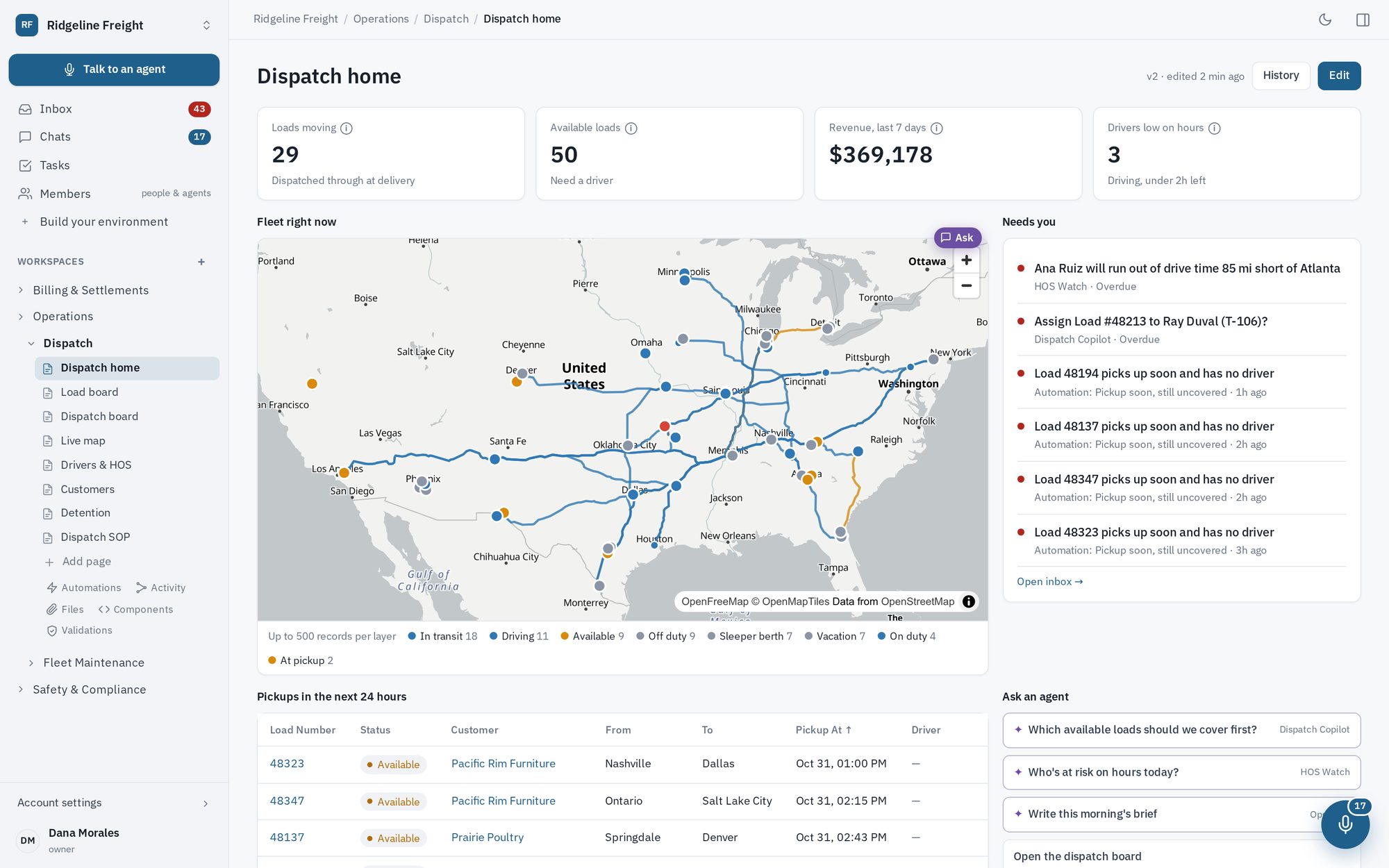
Task: Open Drivers & HOS page
Action: point(127,465)
